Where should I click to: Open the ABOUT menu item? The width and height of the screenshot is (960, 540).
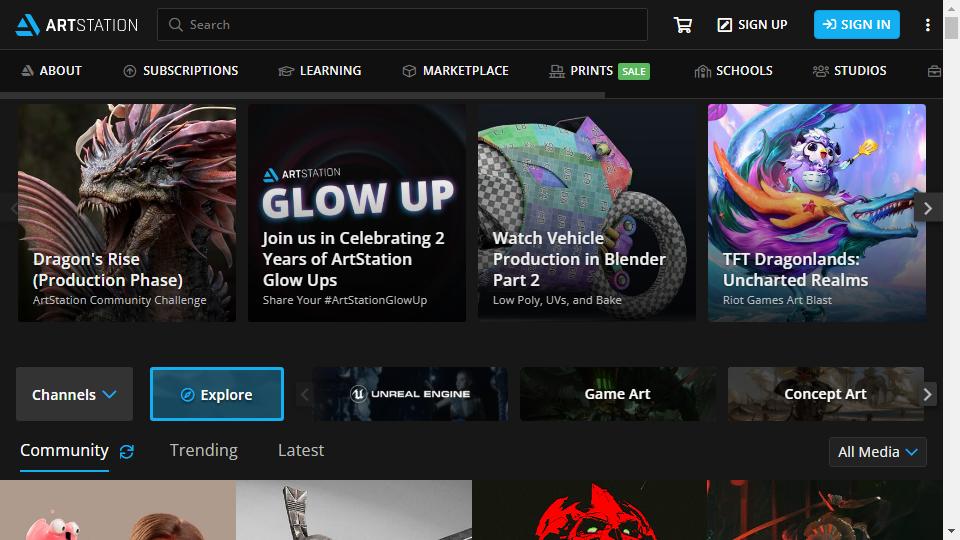coord(51,71)
